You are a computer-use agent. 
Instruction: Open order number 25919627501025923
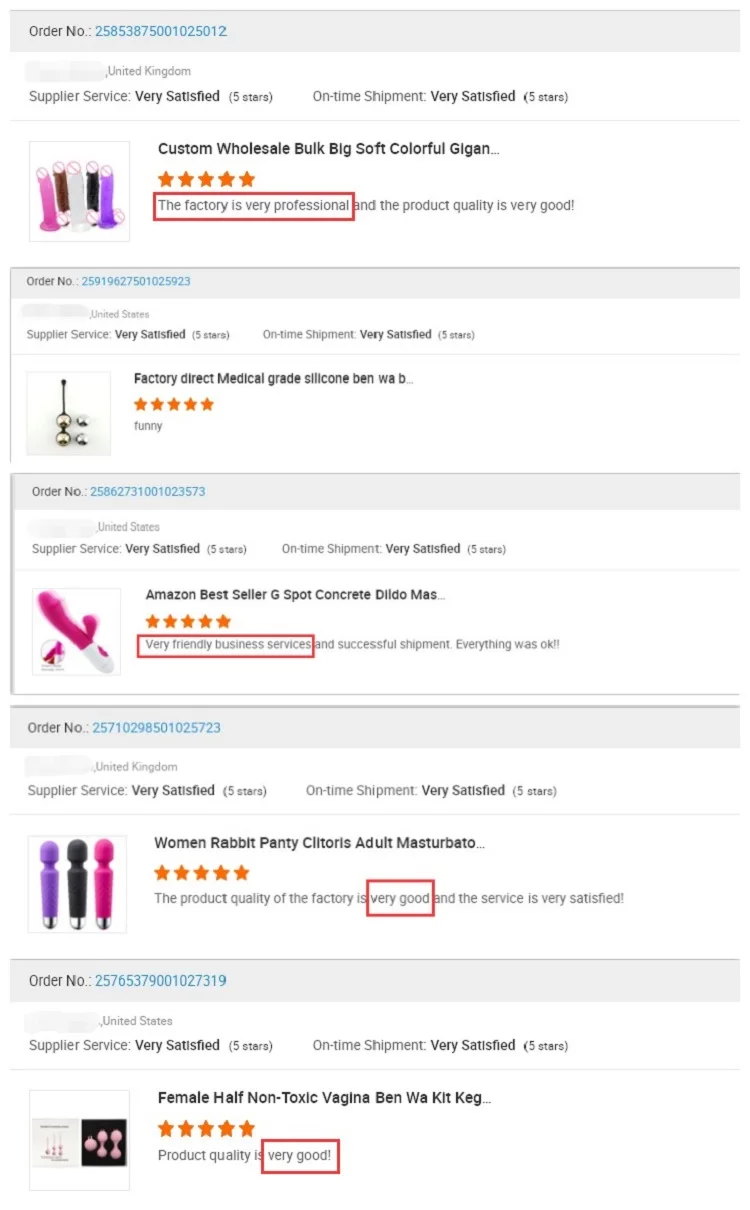pos(135,281)
